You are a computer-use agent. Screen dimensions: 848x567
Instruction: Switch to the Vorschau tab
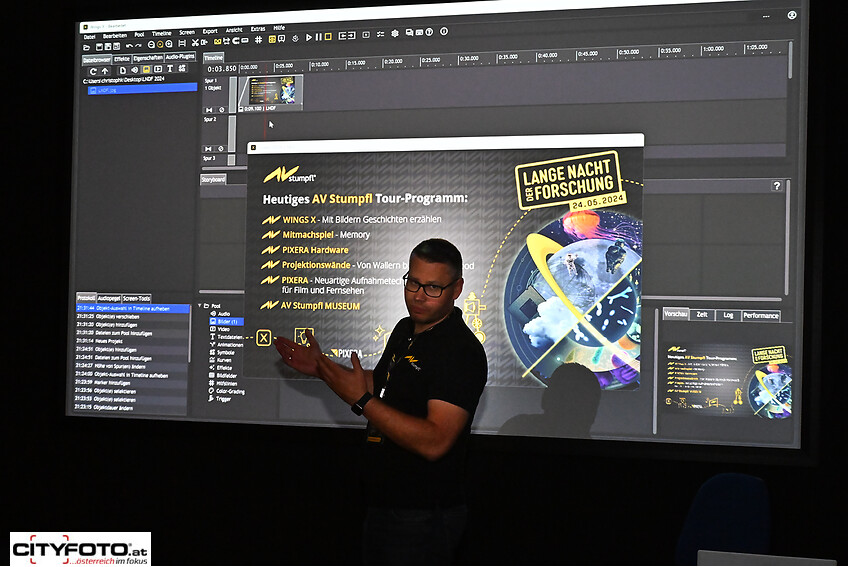675,314
